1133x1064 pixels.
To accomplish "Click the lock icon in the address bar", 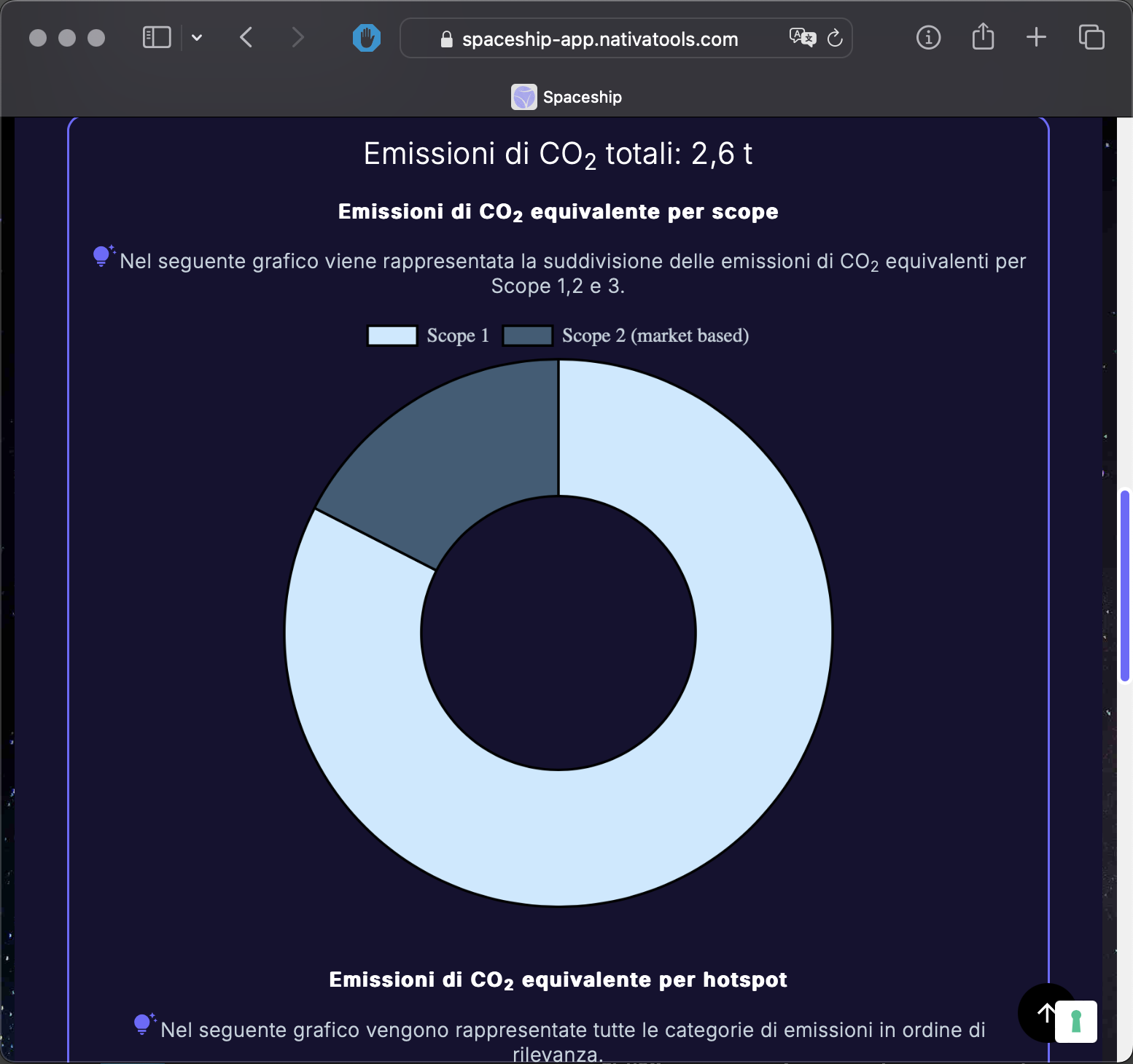I will click(x=447, y=39).
